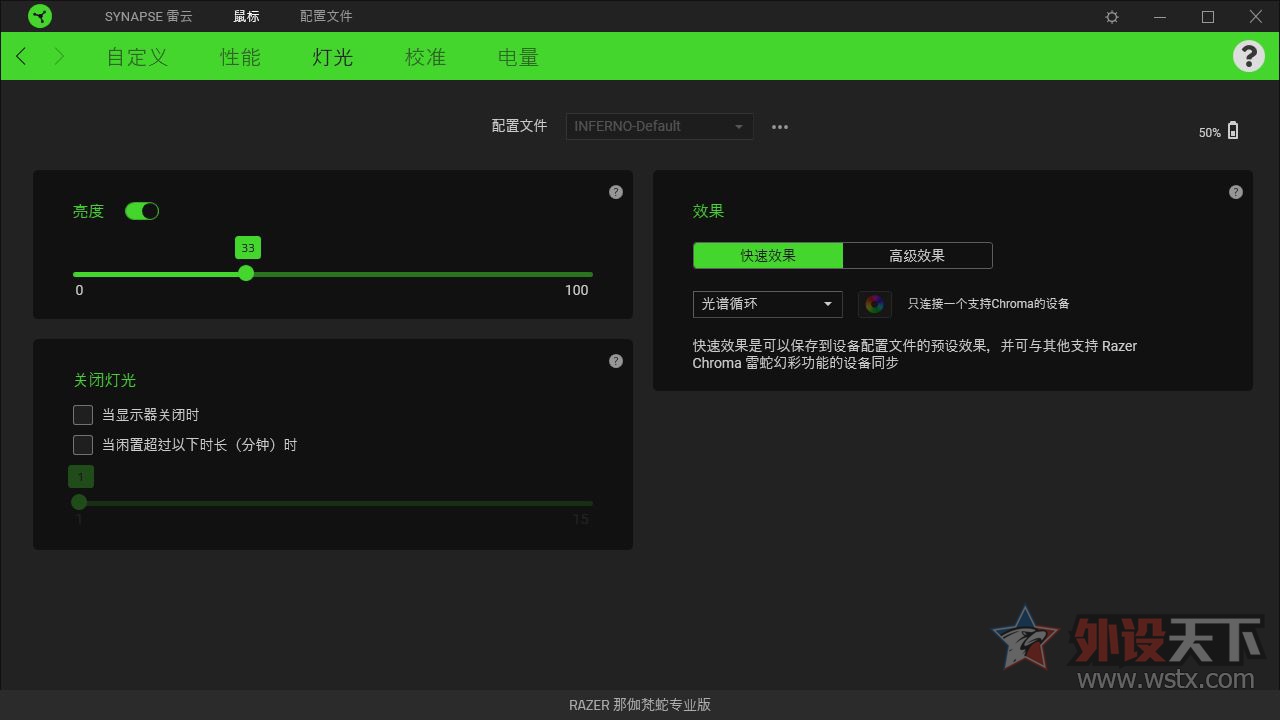Click the back navigation arrow
The image size is (1280, 720).
click(22, 57)
